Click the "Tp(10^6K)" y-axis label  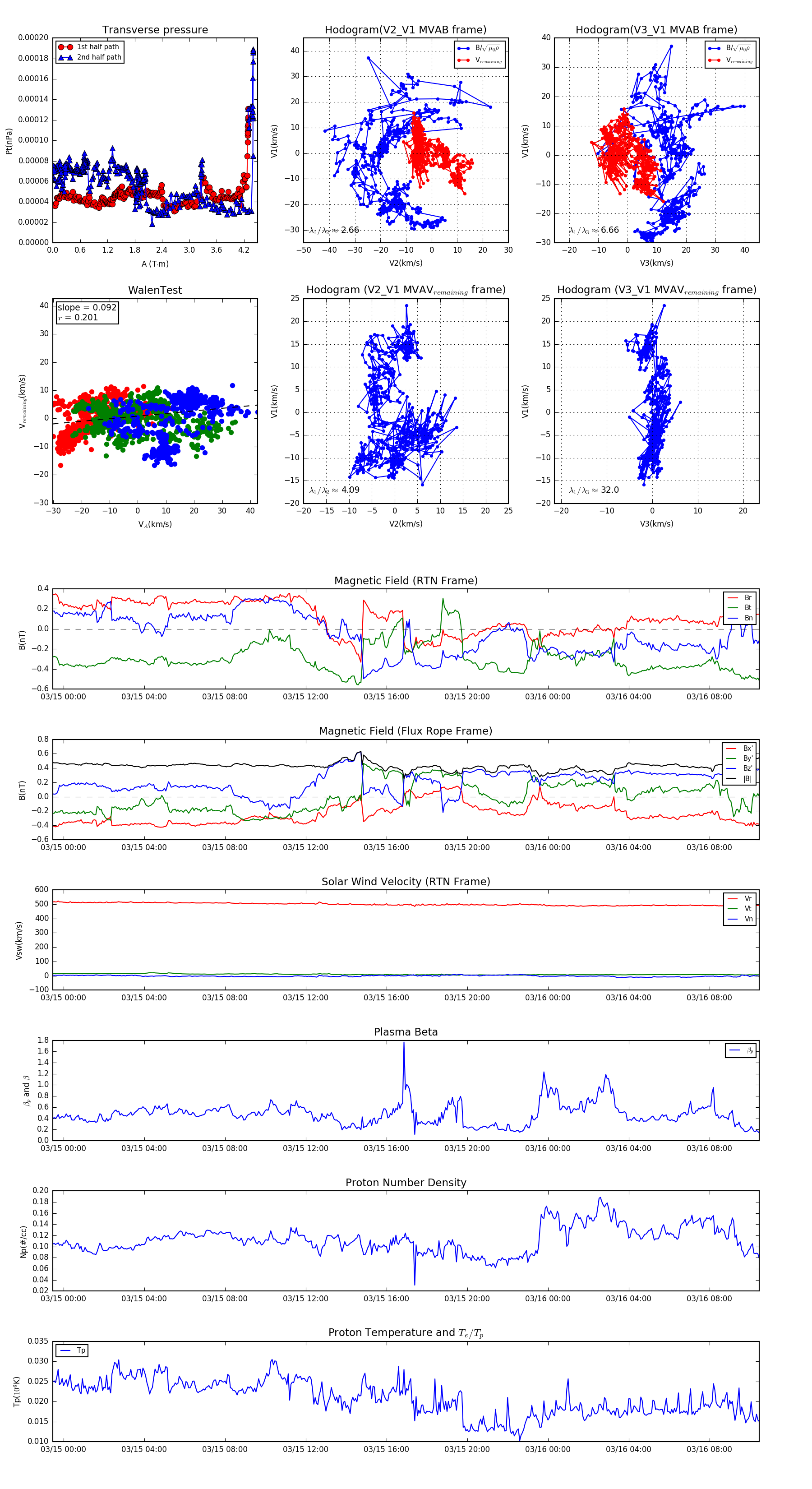tap(17, 1392)
